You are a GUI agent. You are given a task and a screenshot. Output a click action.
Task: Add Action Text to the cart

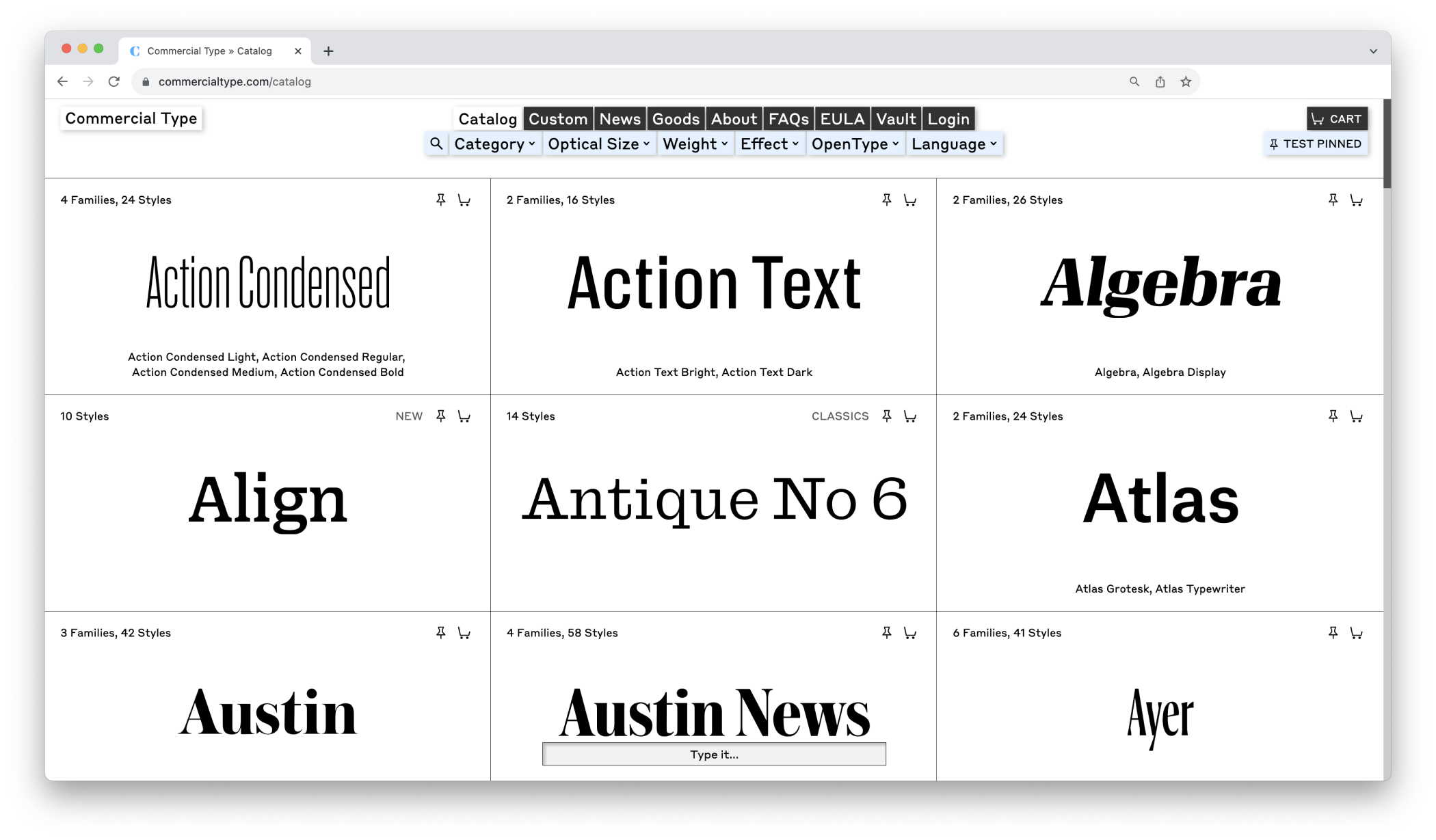pyautogui.click(x=910, y=200)
